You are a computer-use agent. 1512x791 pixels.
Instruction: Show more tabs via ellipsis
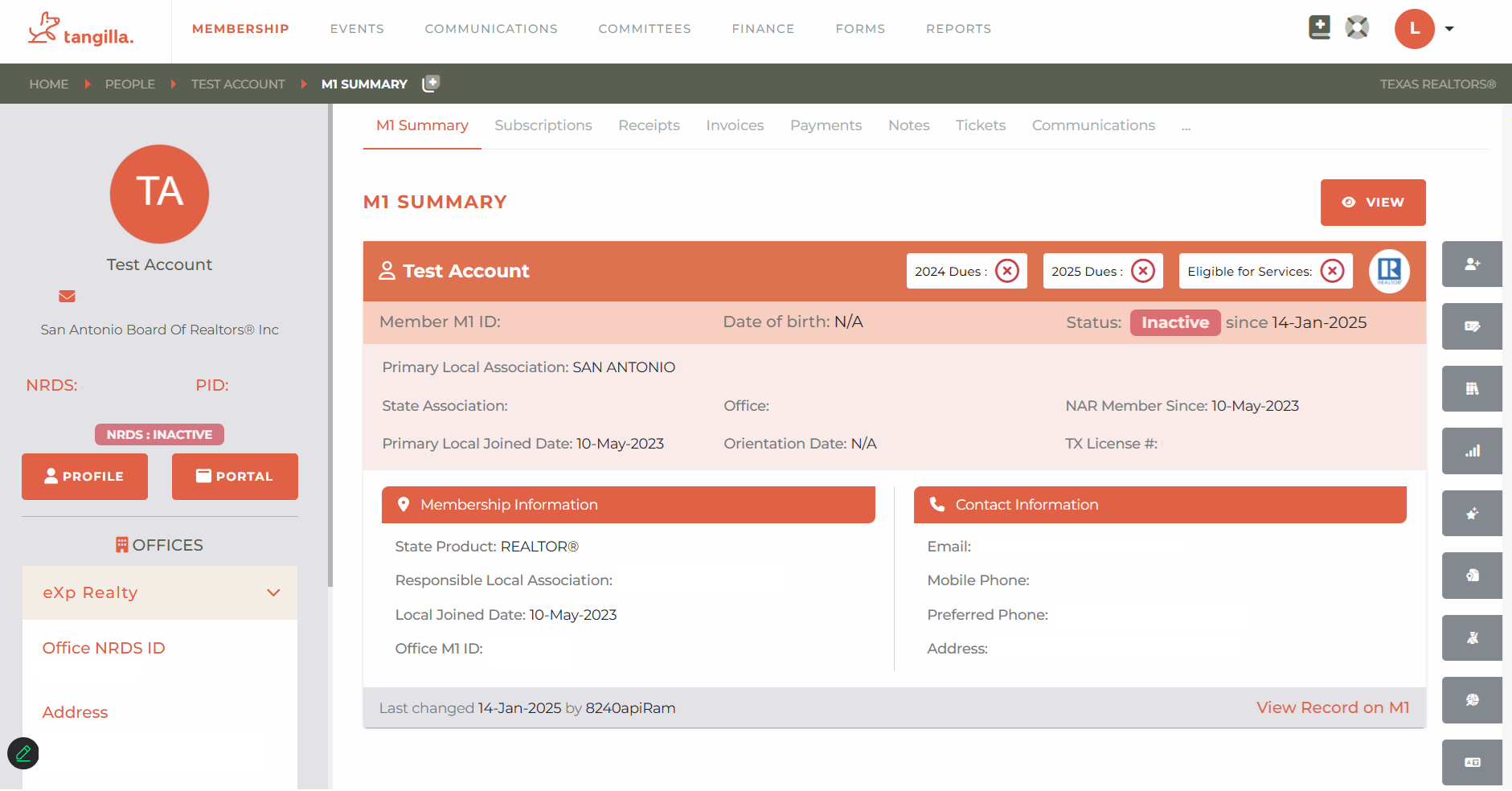point(1186,127)
